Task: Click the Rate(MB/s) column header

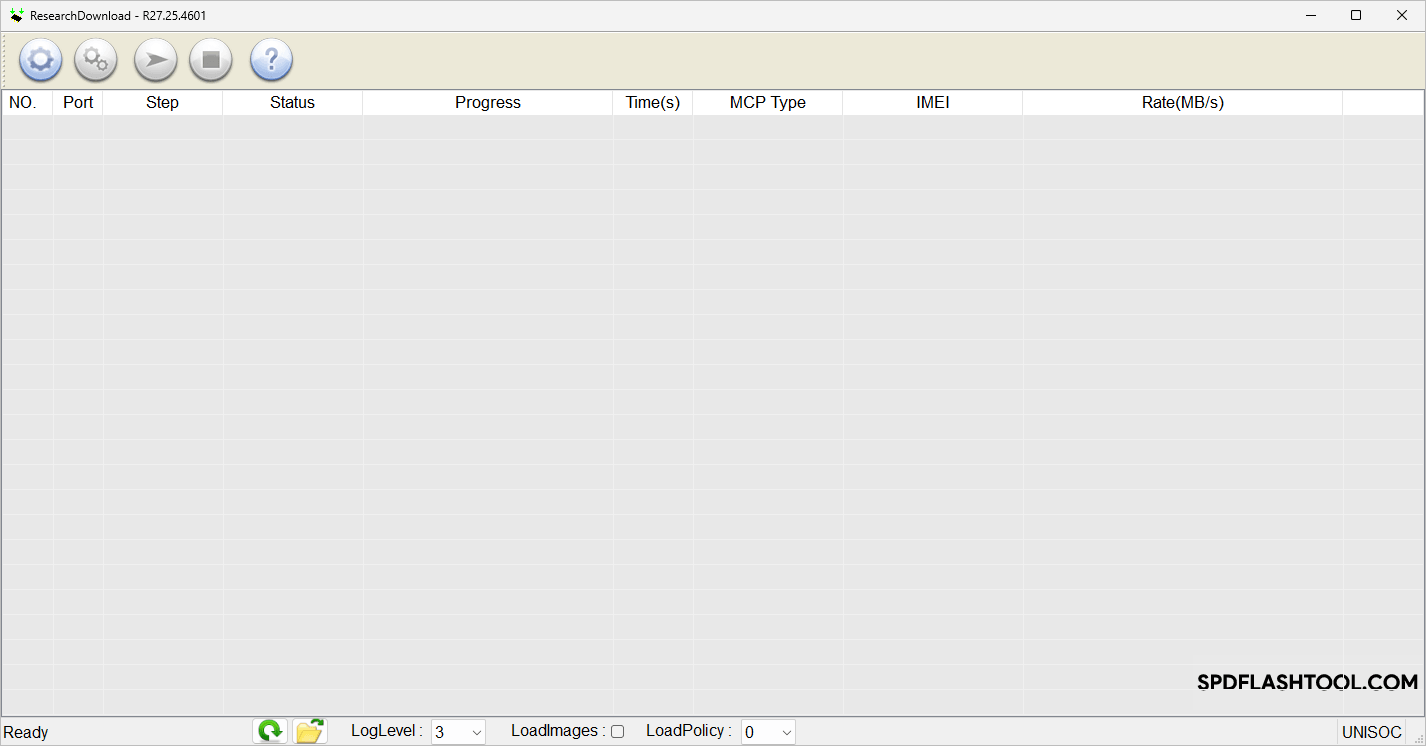Action: pos(1182,102)
